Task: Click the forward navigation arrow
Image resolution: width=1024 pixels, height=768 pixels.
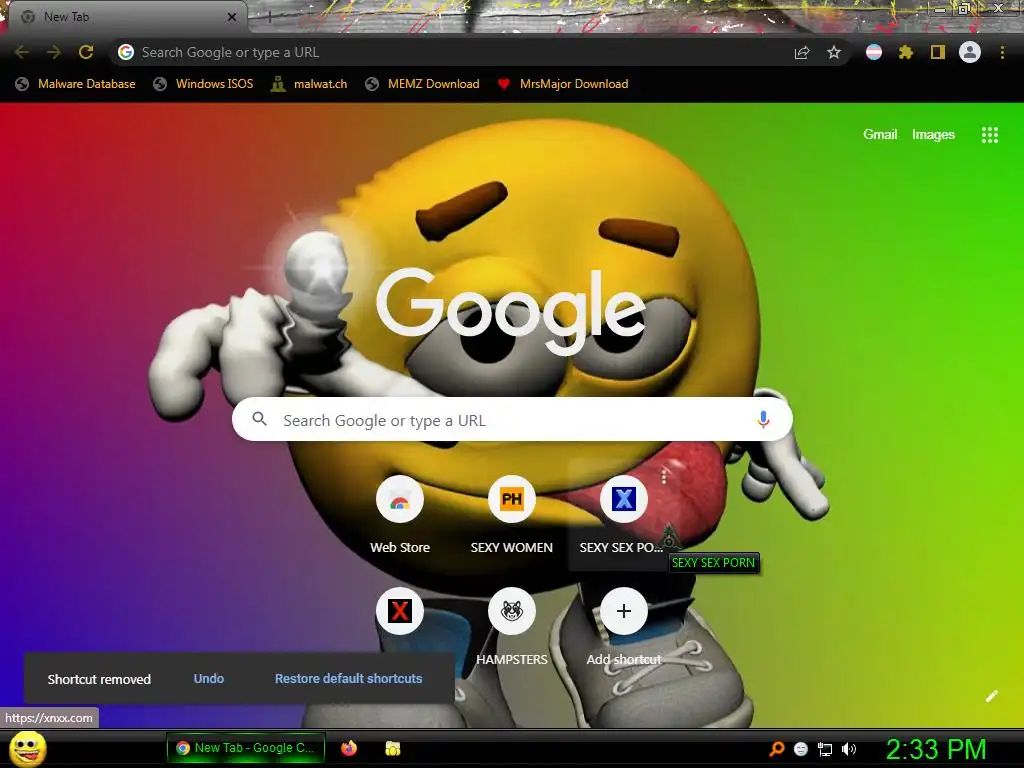Action: (x=54, y=52)
